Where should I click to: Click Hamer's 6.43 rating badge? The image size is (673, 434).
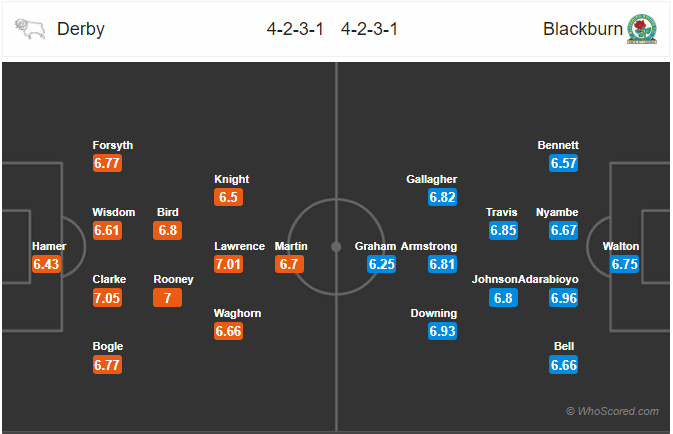click(x=46, y=264)
